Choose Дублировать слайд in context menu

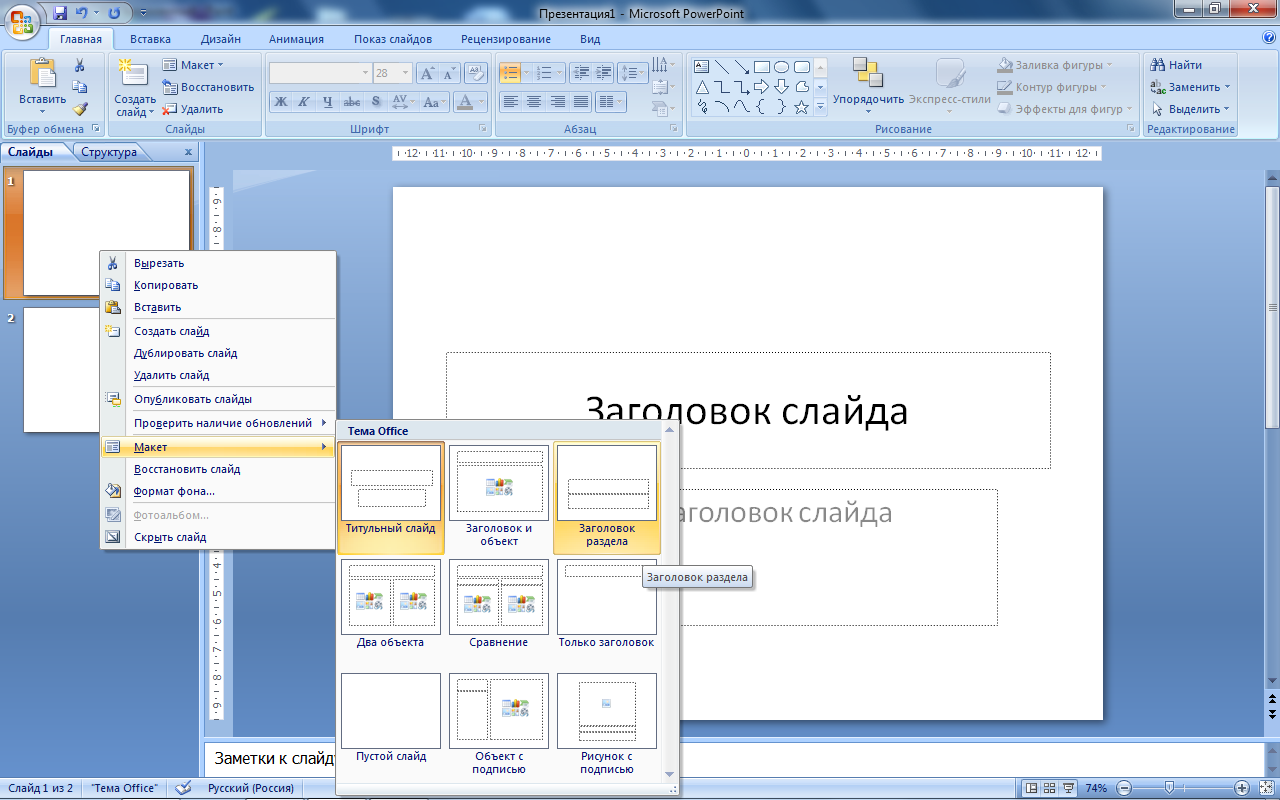point(218,353)
